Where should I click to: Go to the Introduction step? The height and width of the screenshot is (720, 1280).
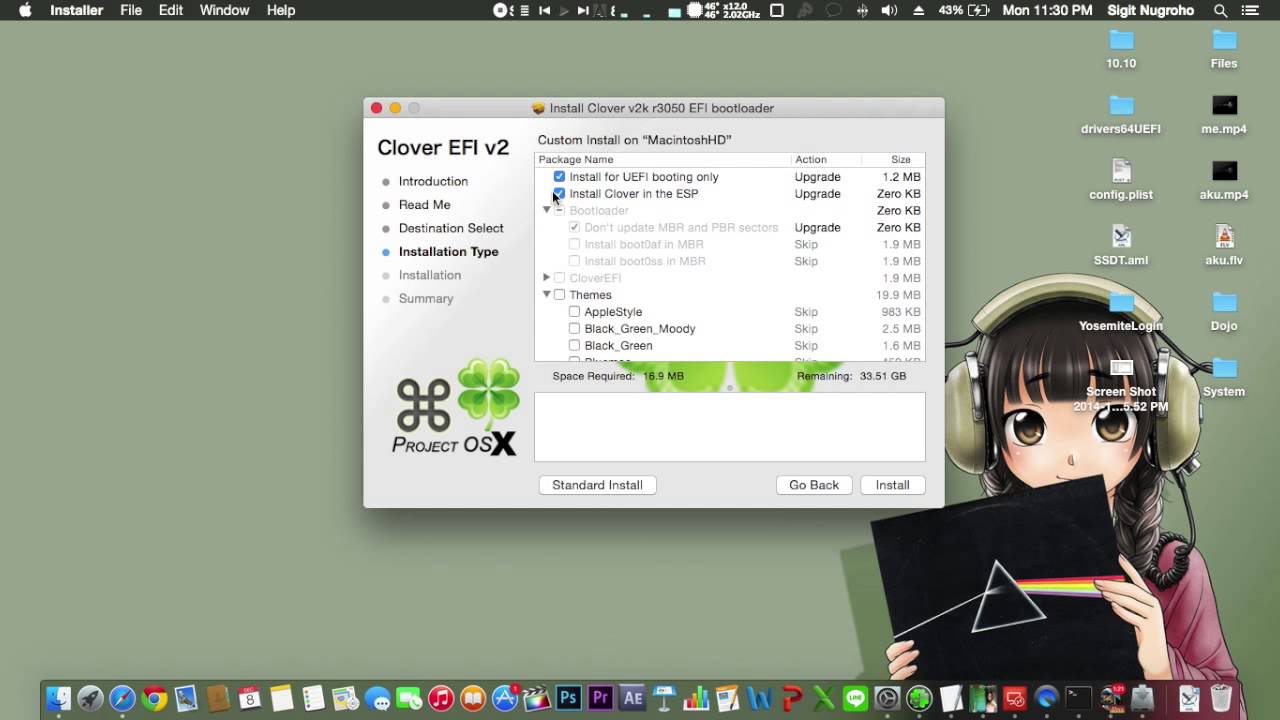[x=433, y=181]
